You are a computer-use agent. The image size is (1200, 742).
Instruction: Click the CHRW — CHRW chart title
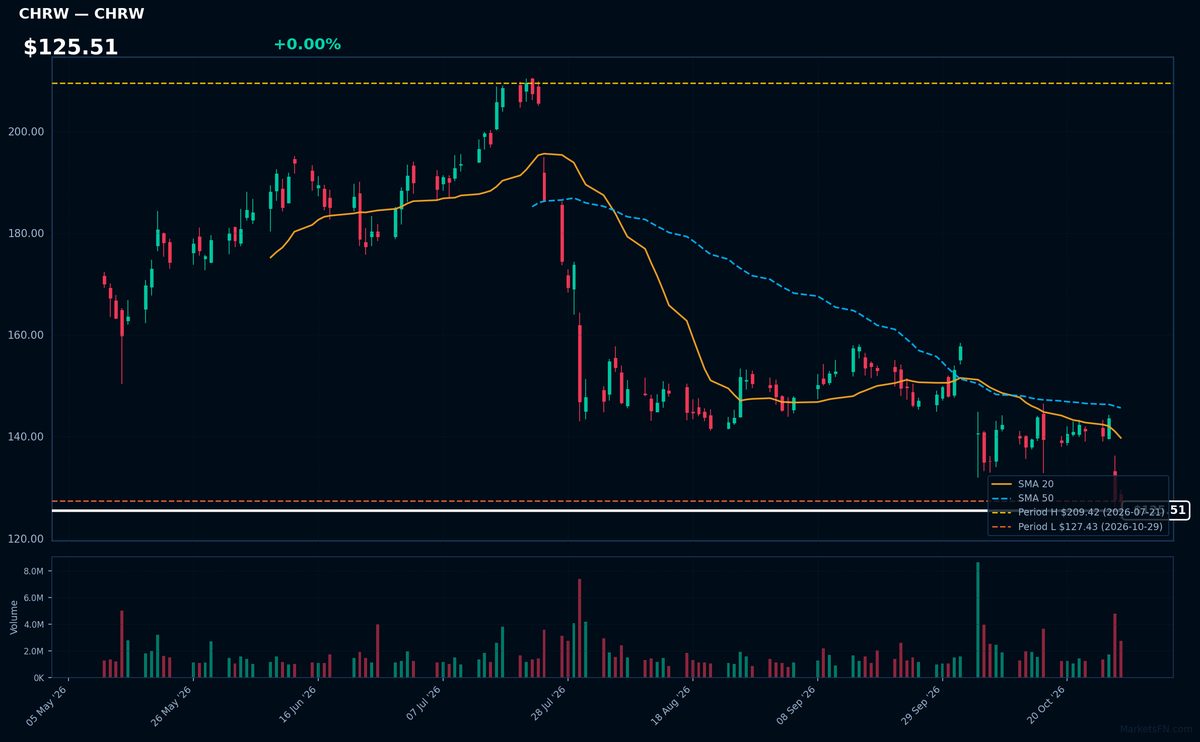(81, 14)
